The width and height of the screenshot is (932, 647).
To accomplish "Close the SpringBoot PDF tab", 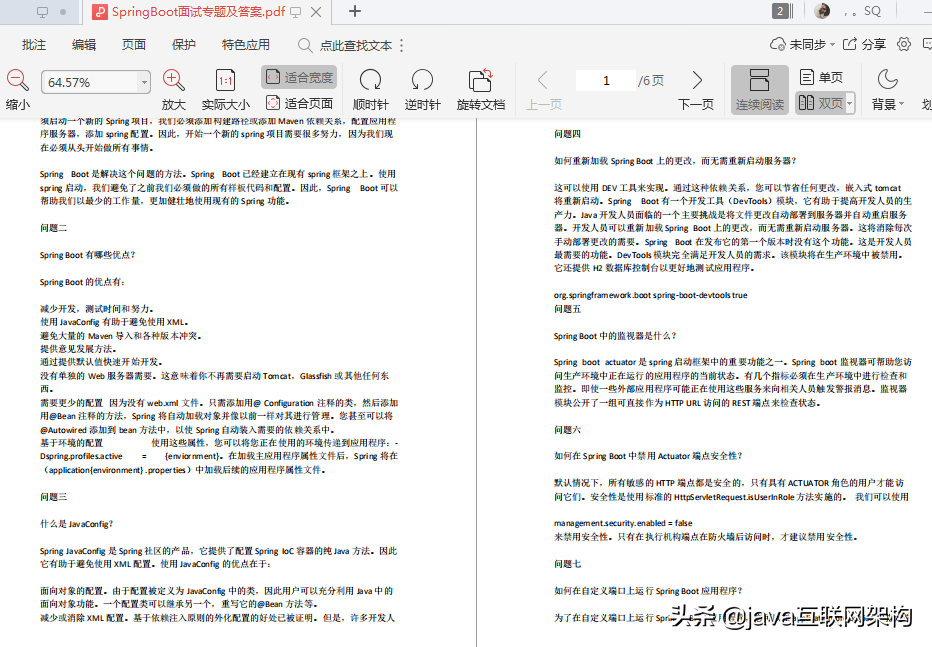I will point(316,12).
